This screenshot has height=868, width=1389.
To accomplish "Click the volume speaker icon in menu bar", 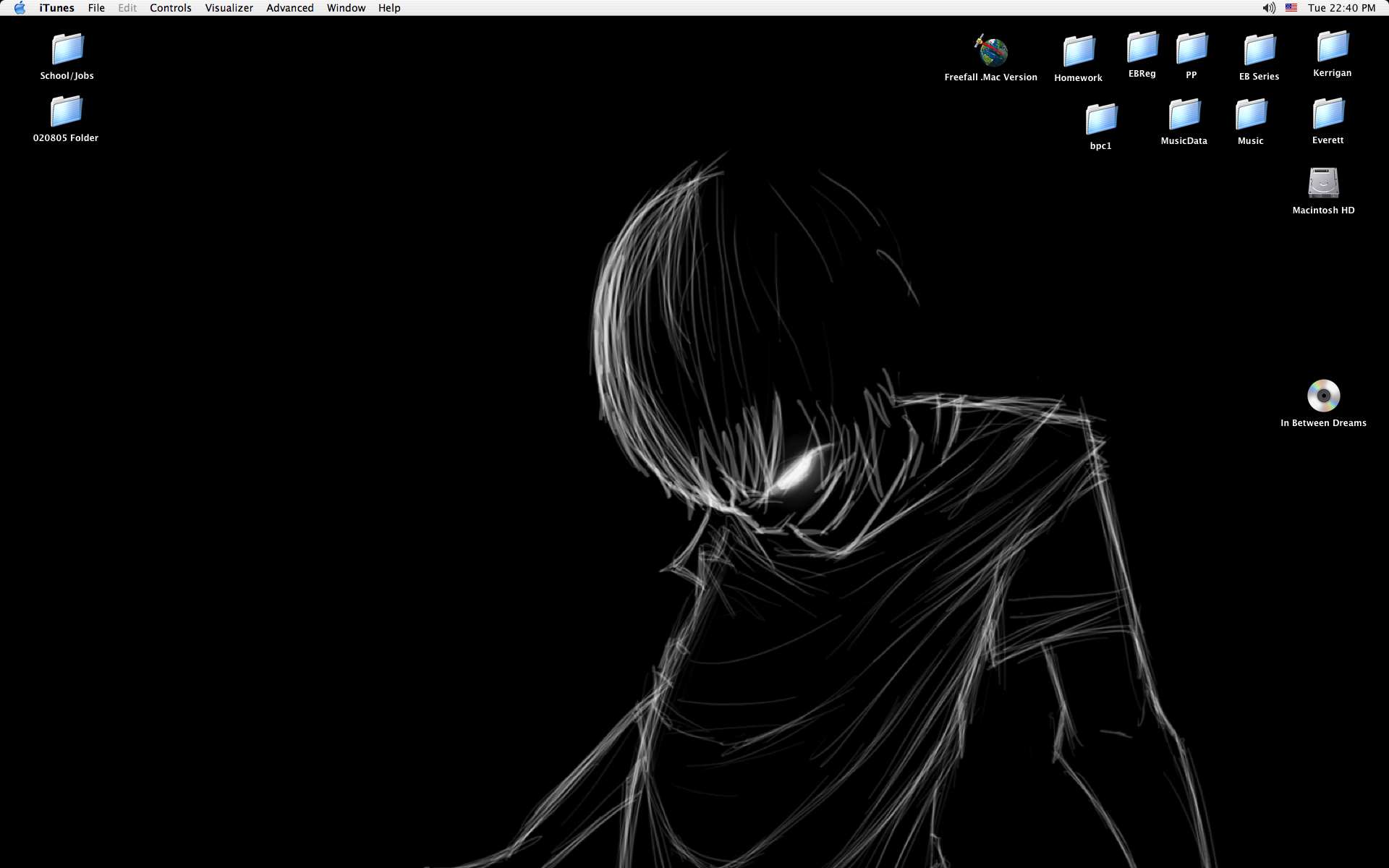I will tap(1269, 8).
